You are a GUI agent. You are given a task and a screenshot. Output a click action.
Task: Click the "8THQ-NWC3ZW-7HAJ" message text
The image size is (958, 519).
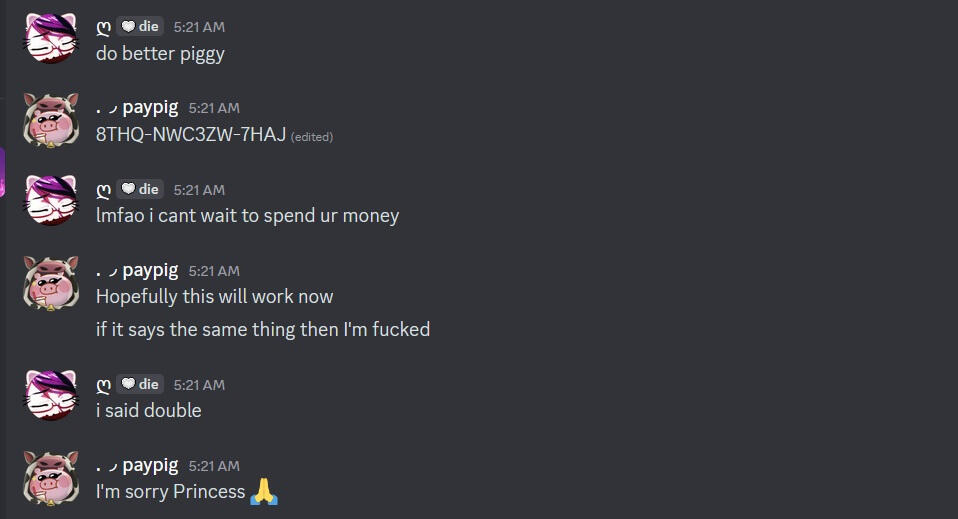coord(191,134)
